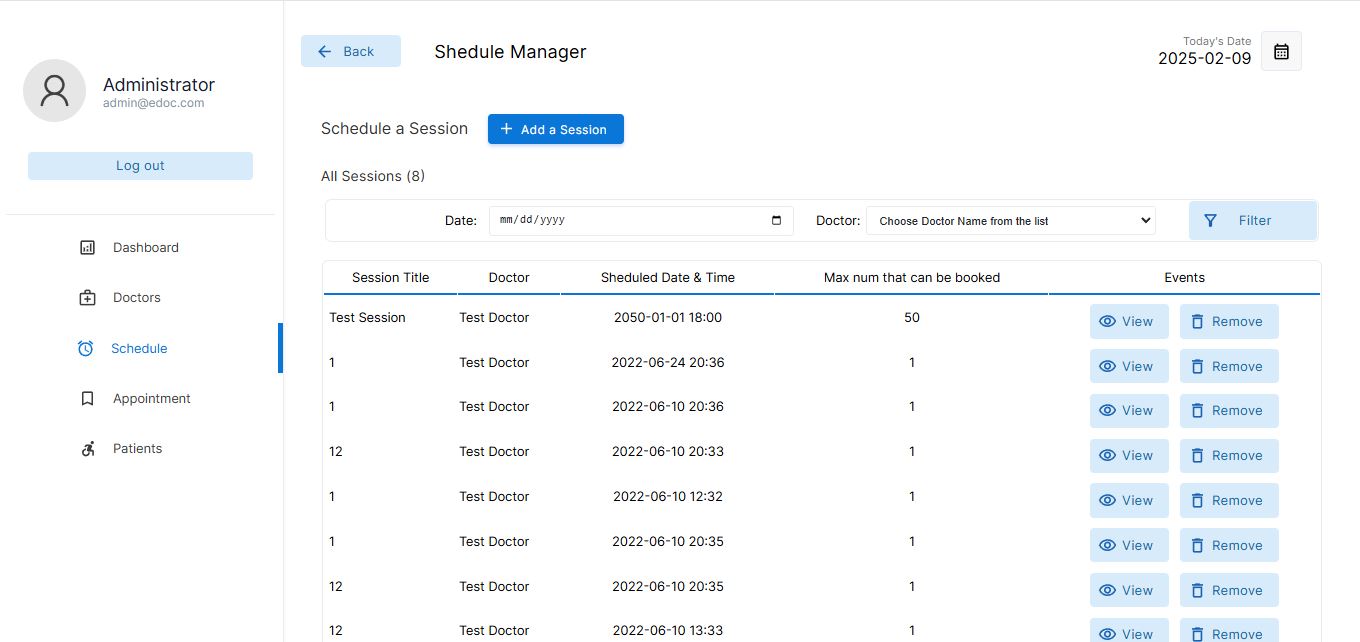View the session scheduled 2022-06-10 20:33

click(x=1128, y=456)
